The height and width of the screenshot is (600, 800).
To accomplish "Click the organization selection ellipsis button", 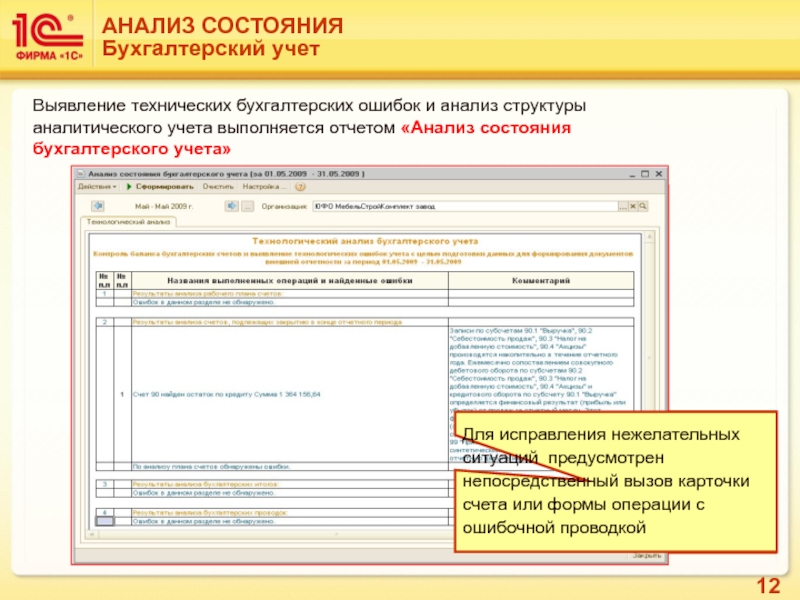I will coord(624,206).
